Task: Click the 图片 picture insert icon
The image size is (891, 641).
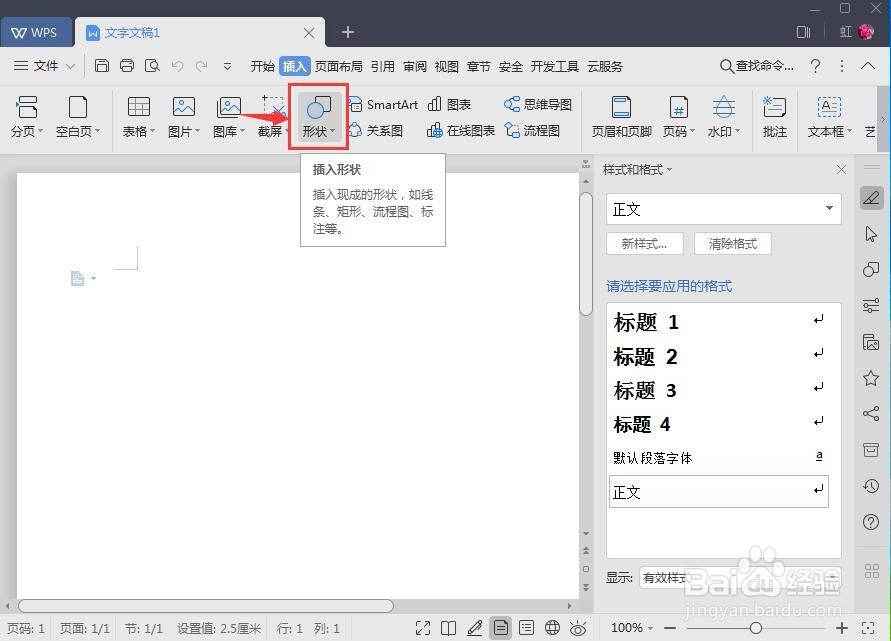Action: [x=184, y=116]
